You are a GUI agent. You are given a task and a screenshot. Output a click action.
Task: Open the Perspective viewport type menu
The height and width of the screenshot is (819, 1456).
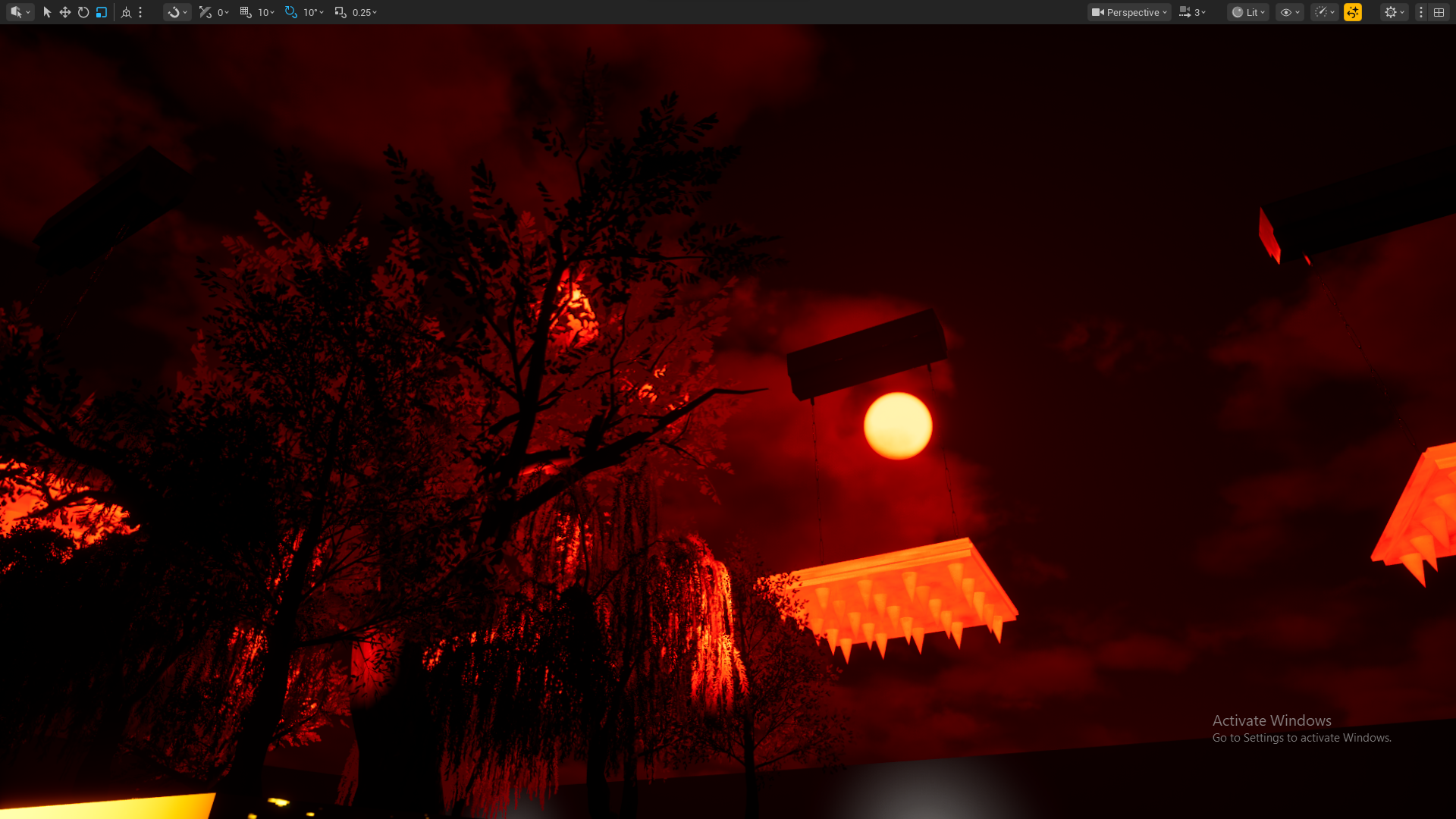tap(1129, 12)
